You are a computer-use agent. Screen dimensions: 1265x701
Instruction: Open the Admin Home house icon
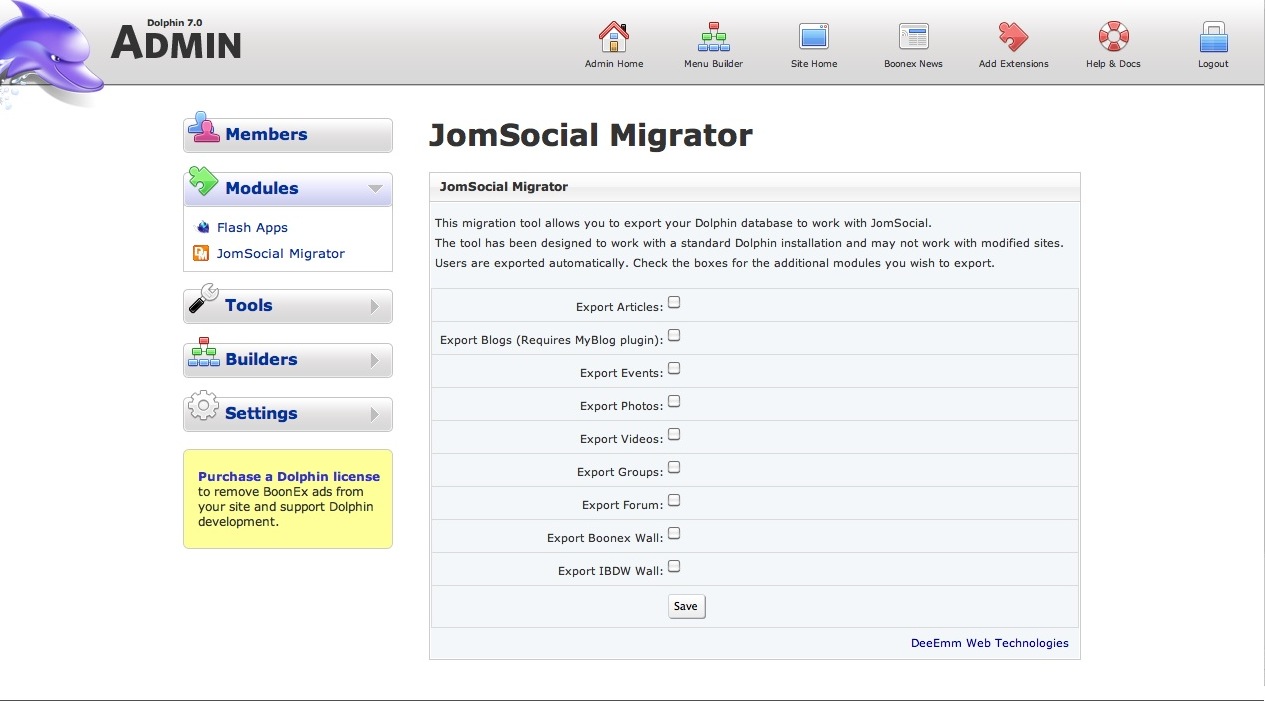614,37
